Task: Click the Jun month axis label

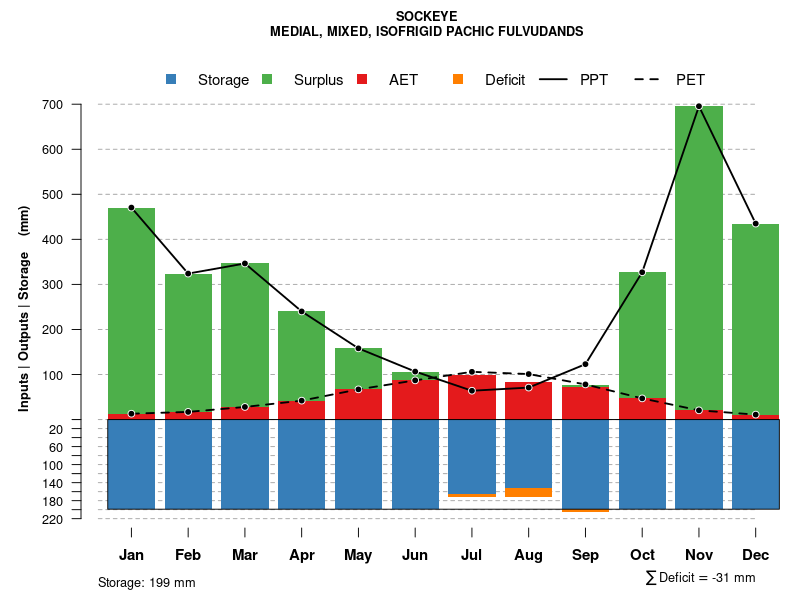Action: pos(415,555)
